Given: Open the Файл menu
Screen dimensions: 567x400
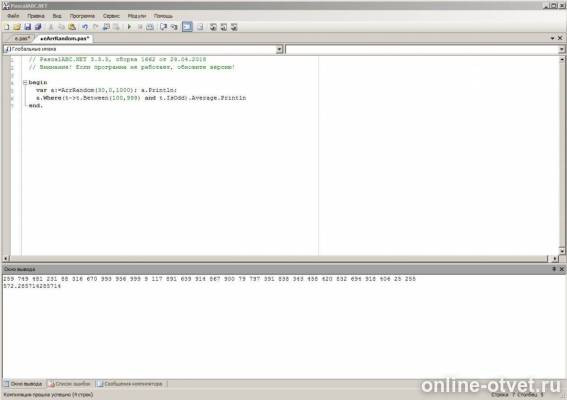Looking at the screenshot, I should (13, 16).
